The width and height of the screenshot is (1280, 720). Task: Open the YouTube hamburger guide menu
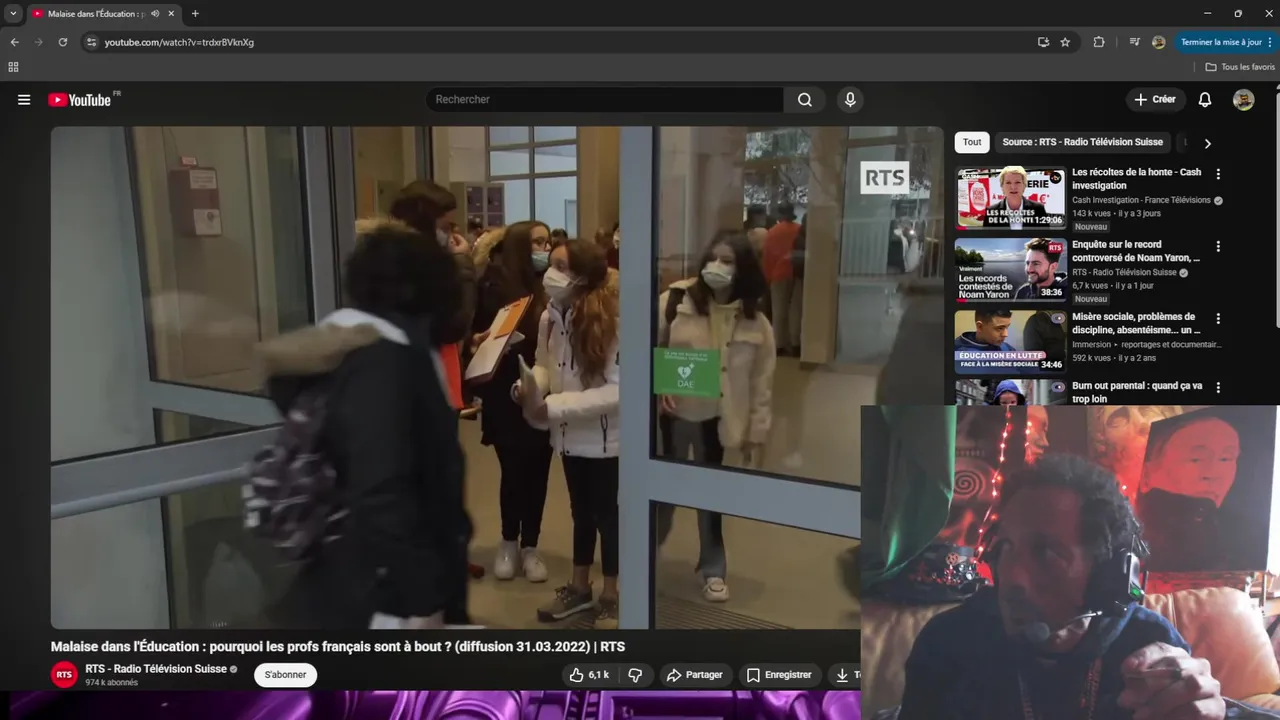tap(24, 100)
